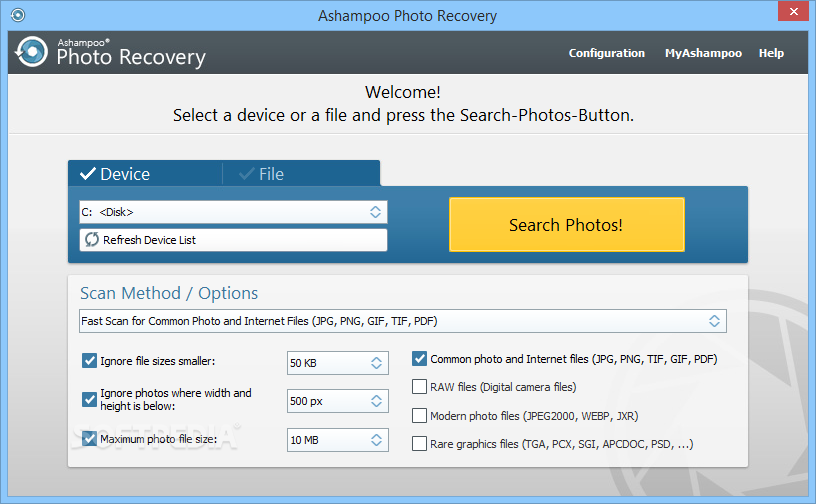Enable Modern photo files checkbox
This screenshot has width=816, height=504.
419,415
